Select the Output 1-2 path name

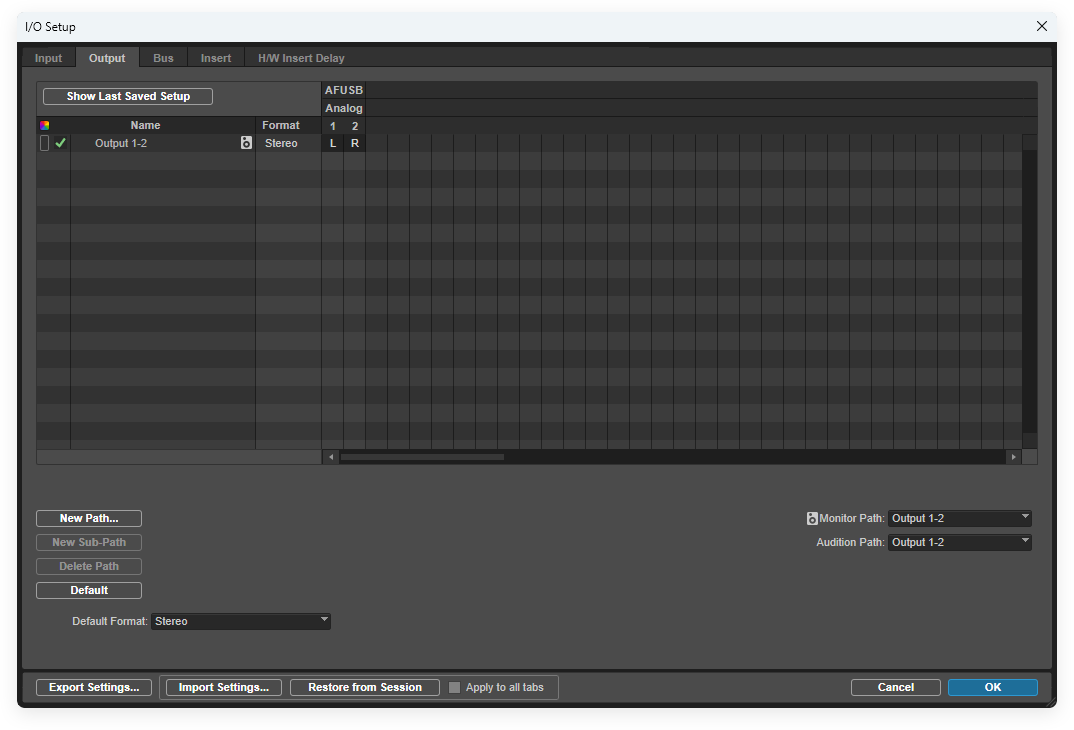121,143
